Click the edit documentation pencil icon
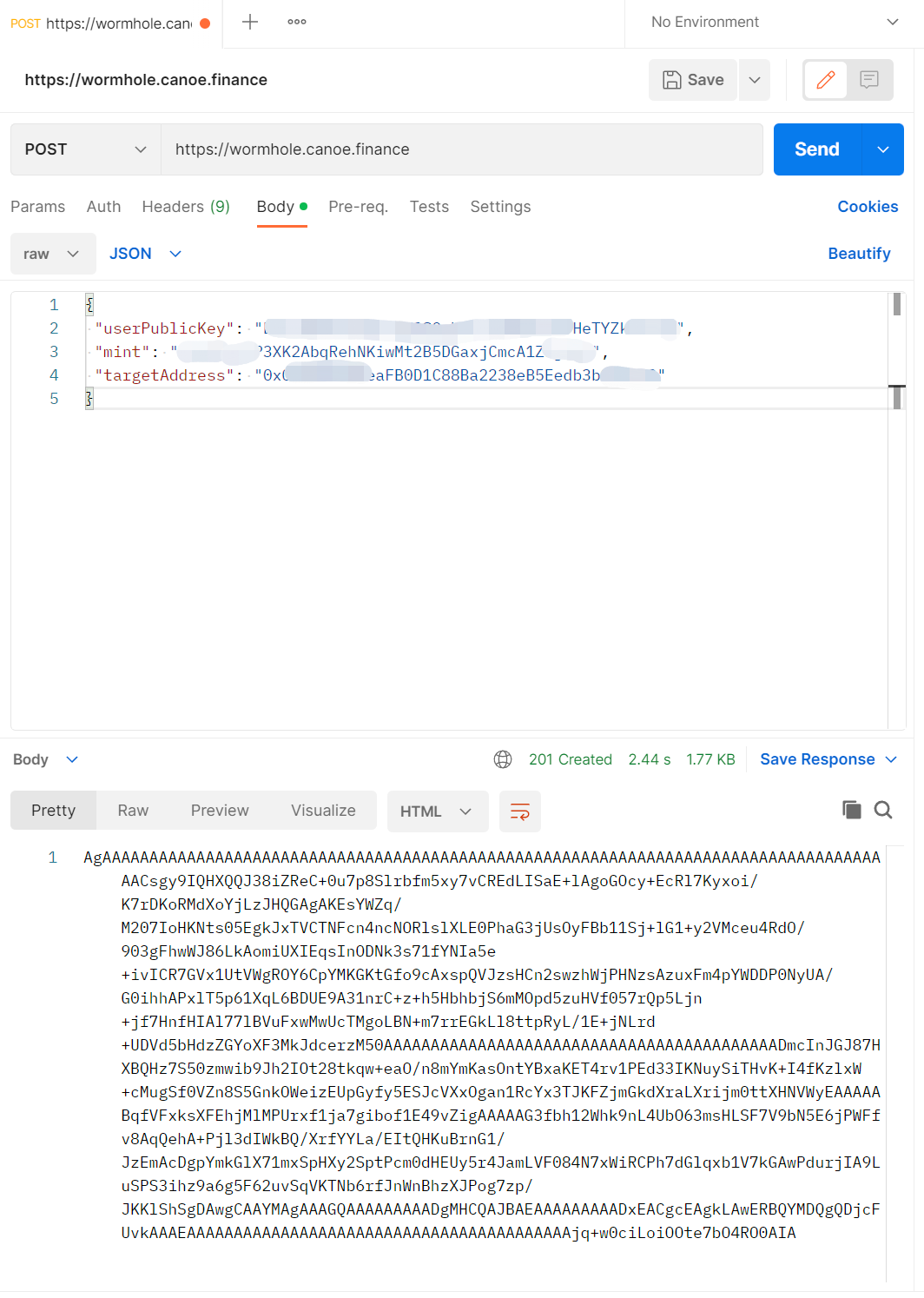The width and height of the screenshot is (924, 1298). pyautogui.click(x=824, y=80)
